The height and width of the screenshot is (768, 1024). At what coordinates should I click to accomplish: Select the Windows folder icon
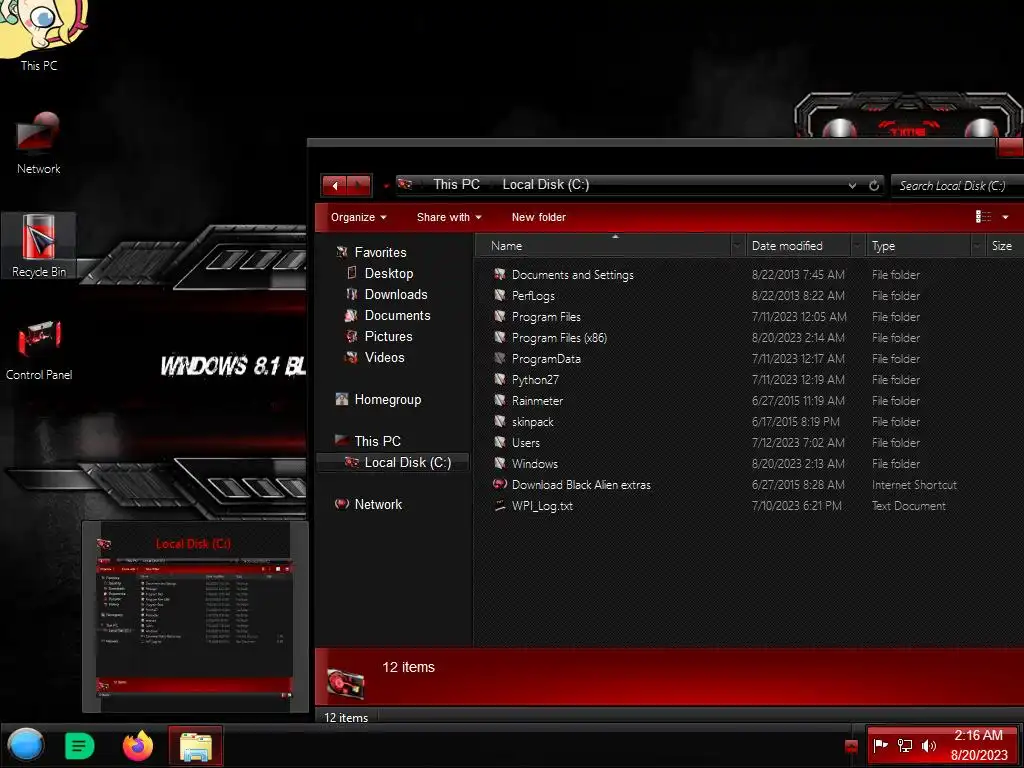[500, 463]
